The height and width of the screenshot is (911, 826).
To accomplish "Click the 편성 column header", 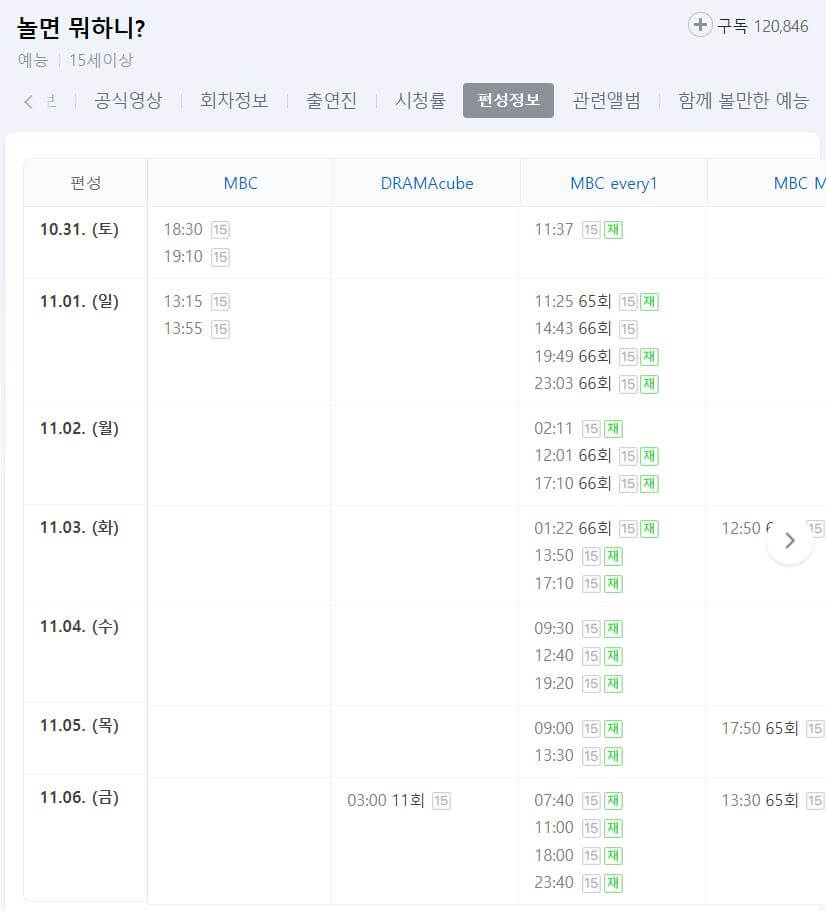I will pyautogui.click(x=85, y=184).
